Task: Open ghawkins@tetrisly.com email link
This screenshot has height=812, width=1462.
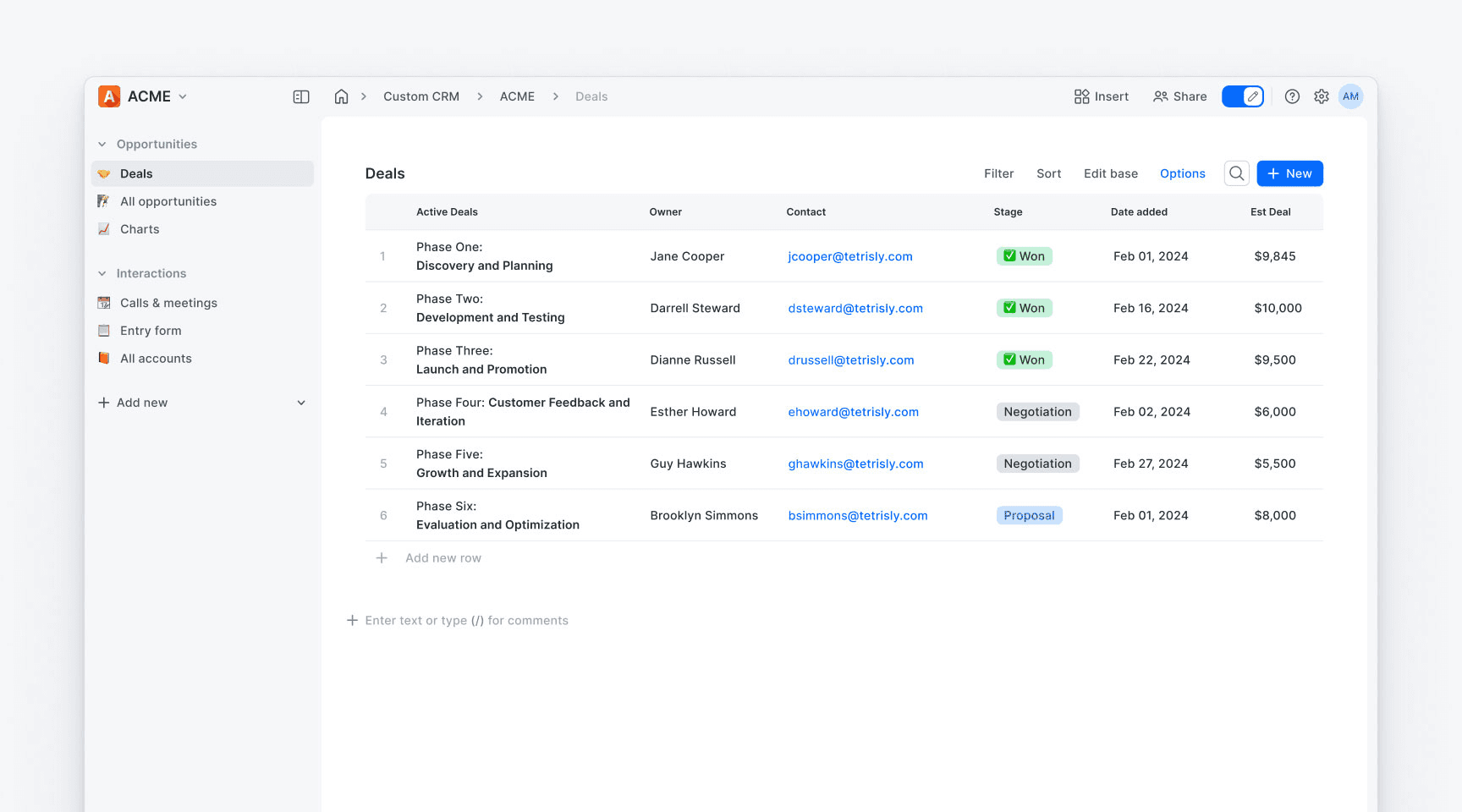Action: 855,464
